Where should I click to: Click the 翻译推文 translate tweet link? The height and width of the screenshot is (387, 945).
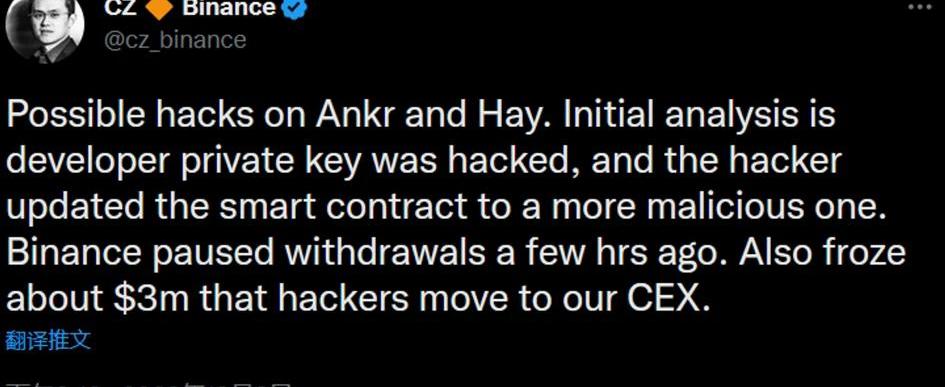[48, 341]
